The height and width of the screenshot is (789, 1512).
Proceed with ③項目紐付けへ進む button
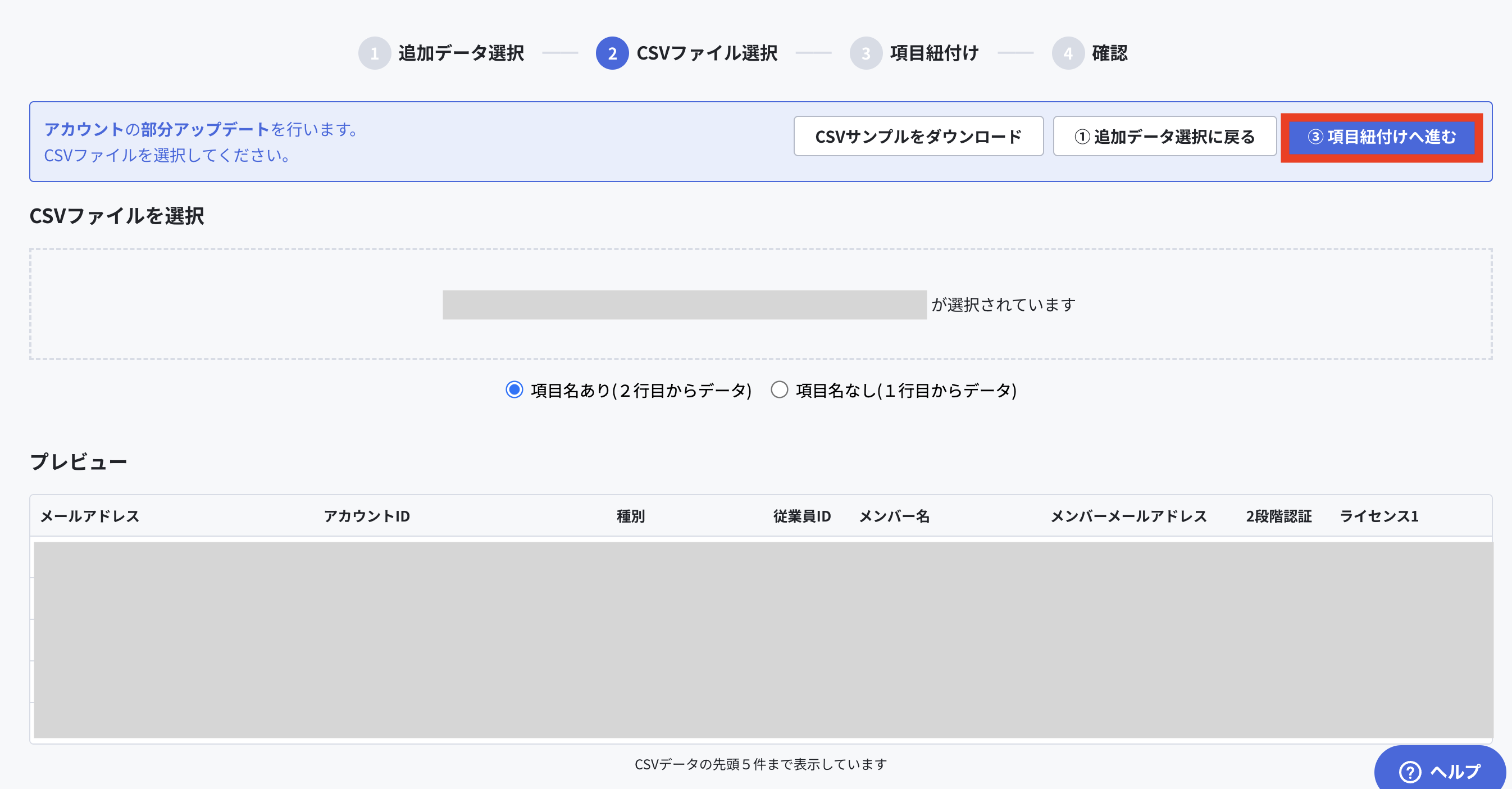coord(1382,137)
